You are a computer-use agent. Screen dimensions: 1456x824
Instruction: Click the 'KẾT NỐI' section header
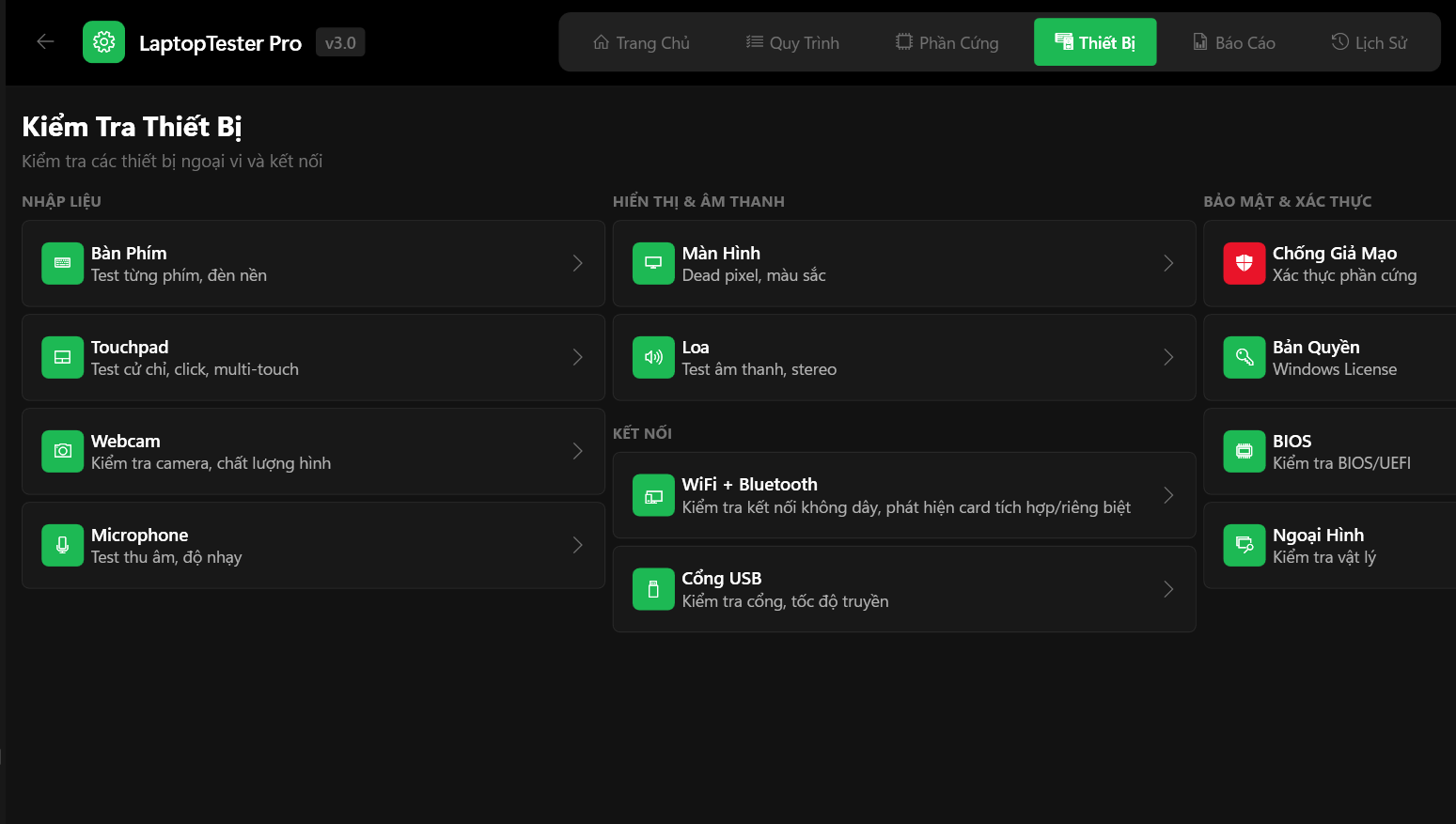coord(642,433)
